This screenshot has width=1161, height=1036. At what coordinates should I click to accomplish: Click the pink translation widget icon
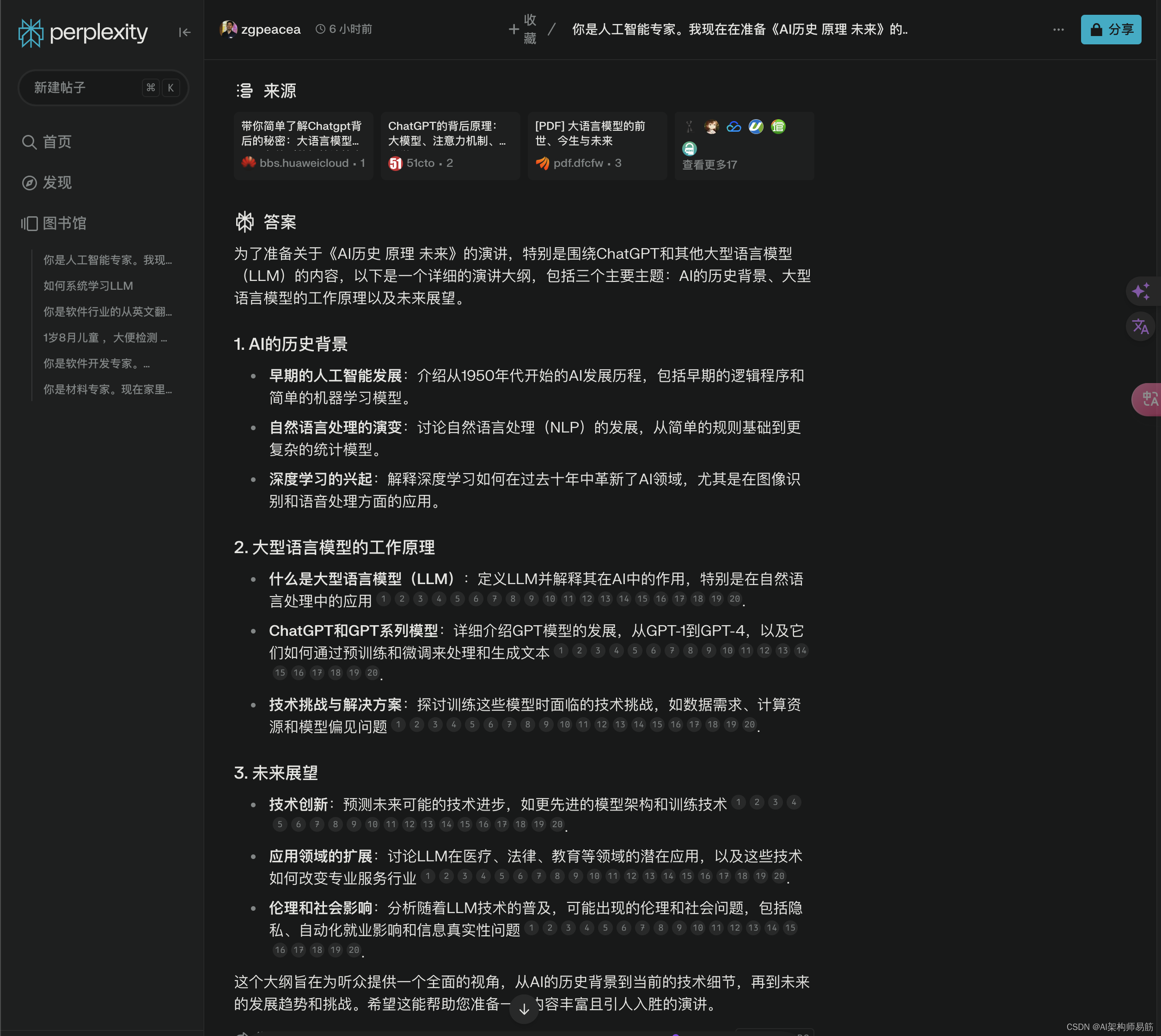[x=1148, y=399]
